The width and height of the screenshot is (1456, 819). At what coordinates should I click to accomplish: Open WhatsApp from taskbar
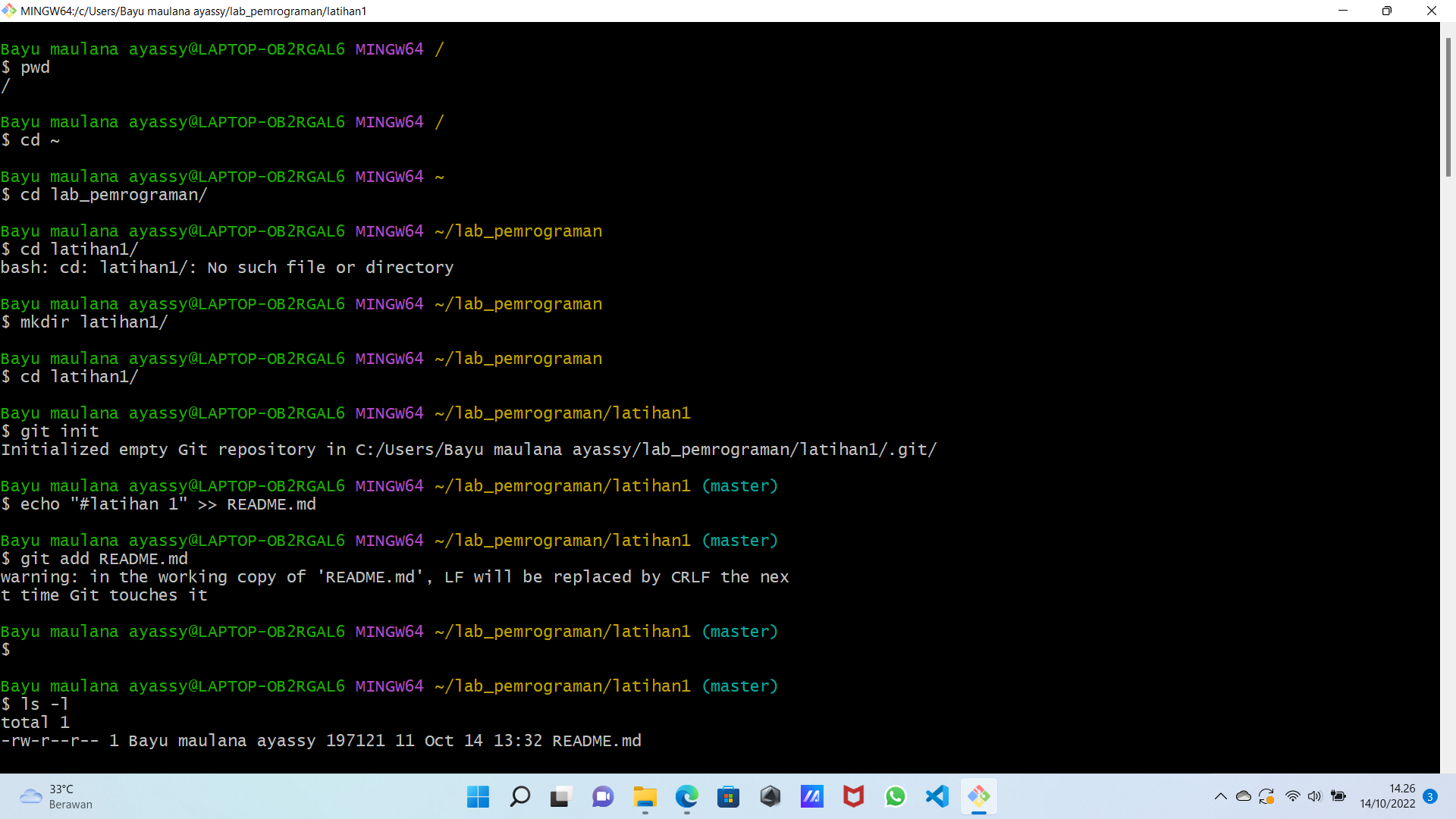pos(896,797)
